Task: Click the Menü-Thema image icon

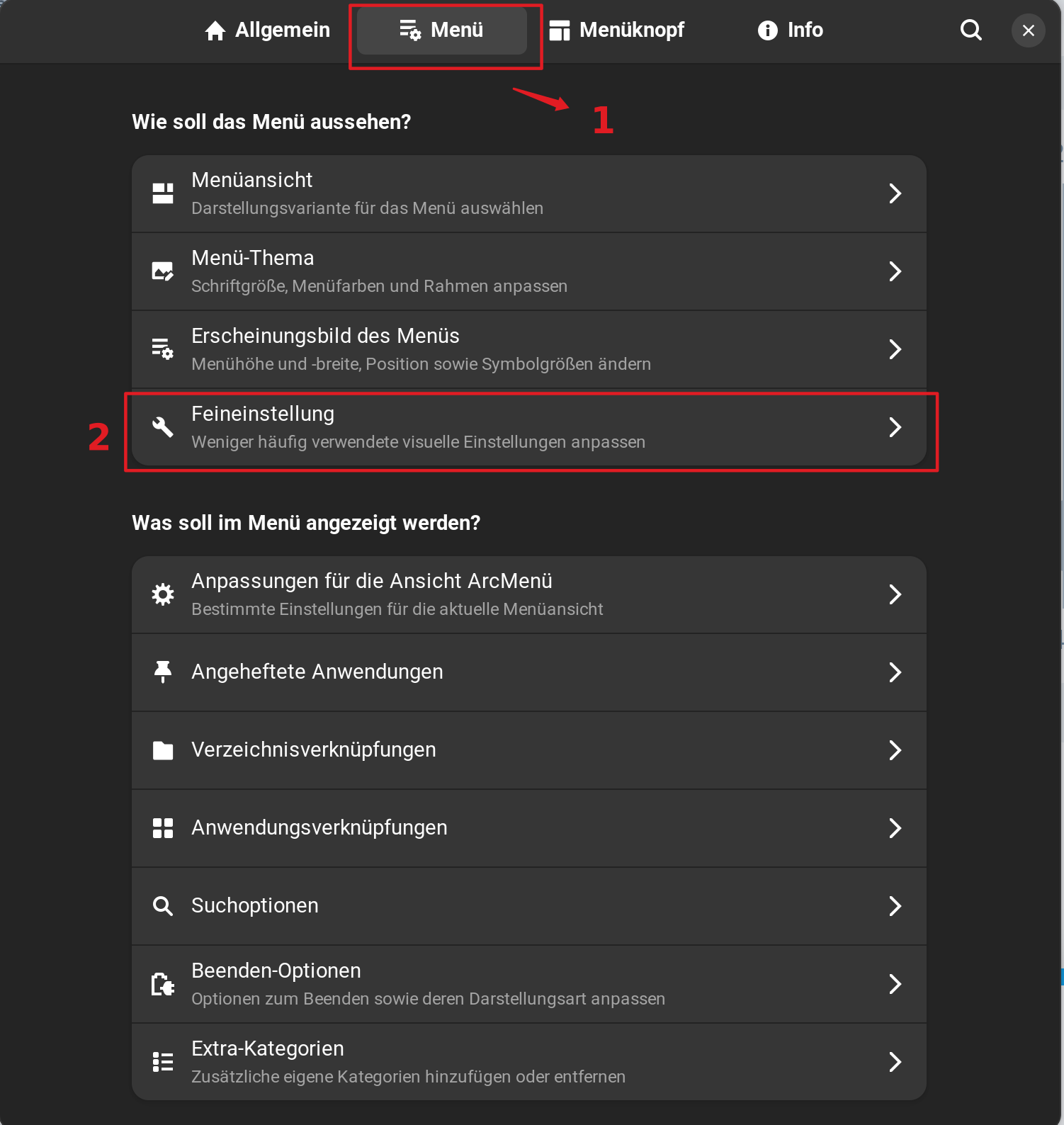Action: coord(163,271)
